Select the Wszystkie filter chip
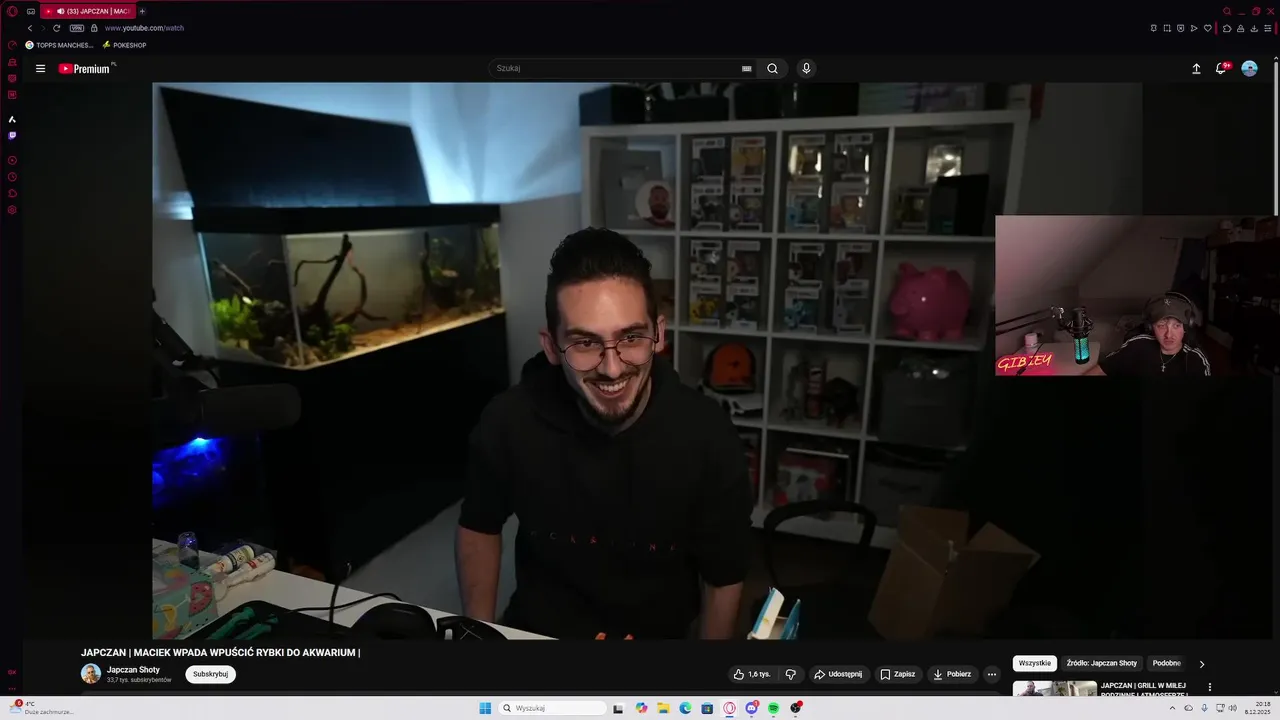1280x720 pixels. pyautogui.click(x=1035, y=663)
